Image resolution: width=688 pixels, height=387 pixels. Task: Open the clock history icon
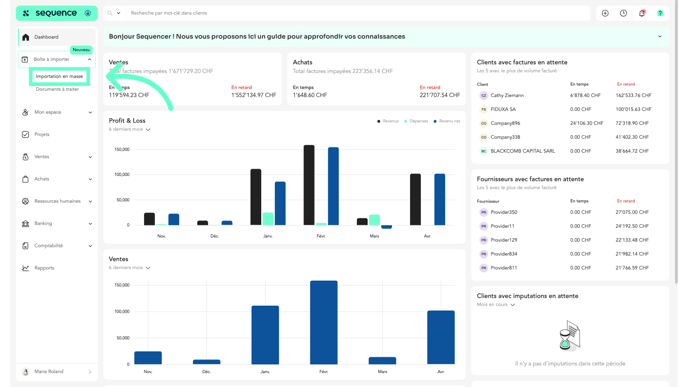point(623,13)
